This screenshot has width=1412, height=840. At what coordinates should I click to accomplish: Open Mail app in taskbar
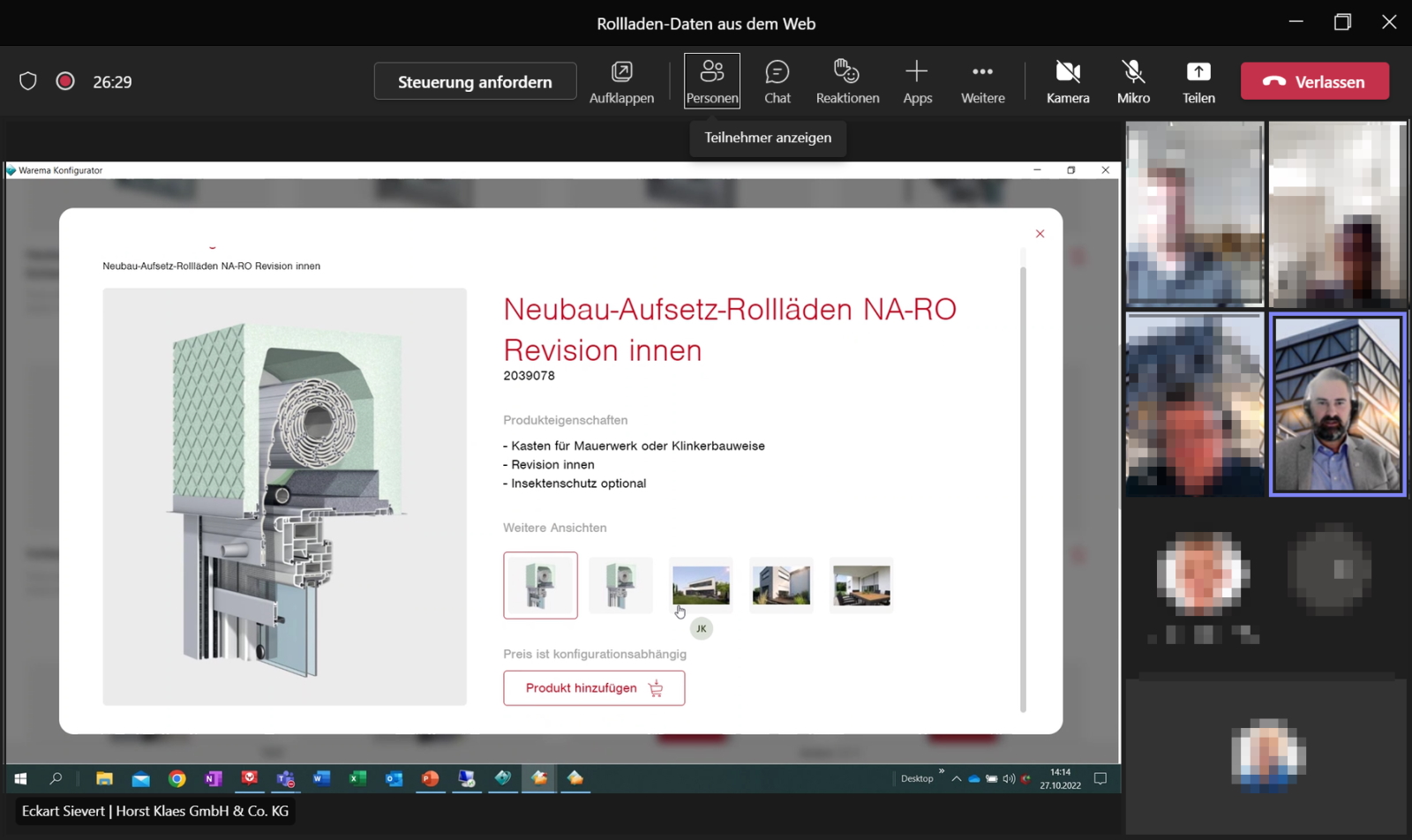pos(140,778)
